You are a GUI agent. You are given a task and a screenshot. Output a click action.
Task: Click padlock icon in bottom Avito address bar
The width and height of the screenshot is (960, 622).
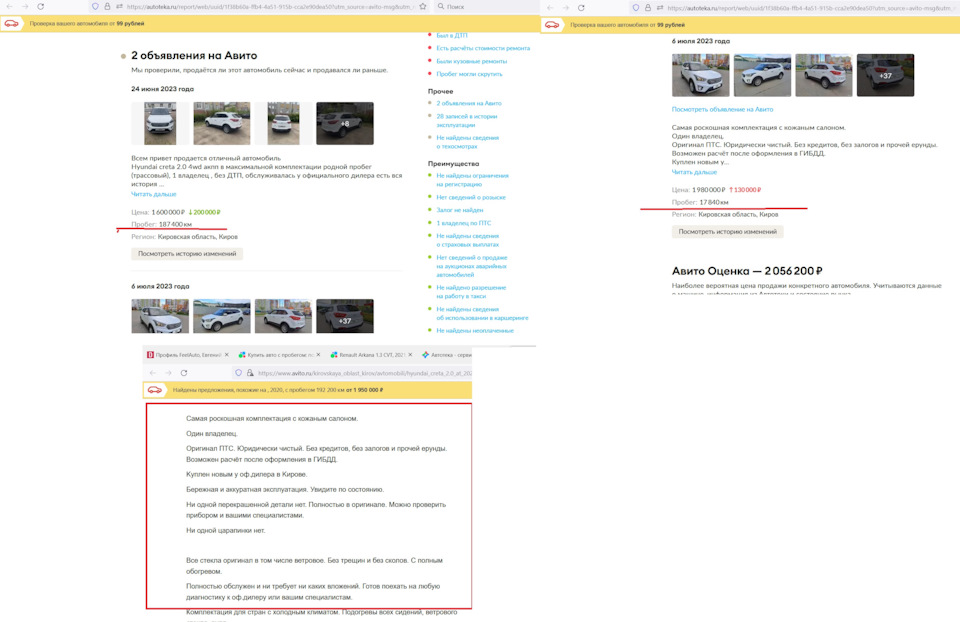coord(250,373)
